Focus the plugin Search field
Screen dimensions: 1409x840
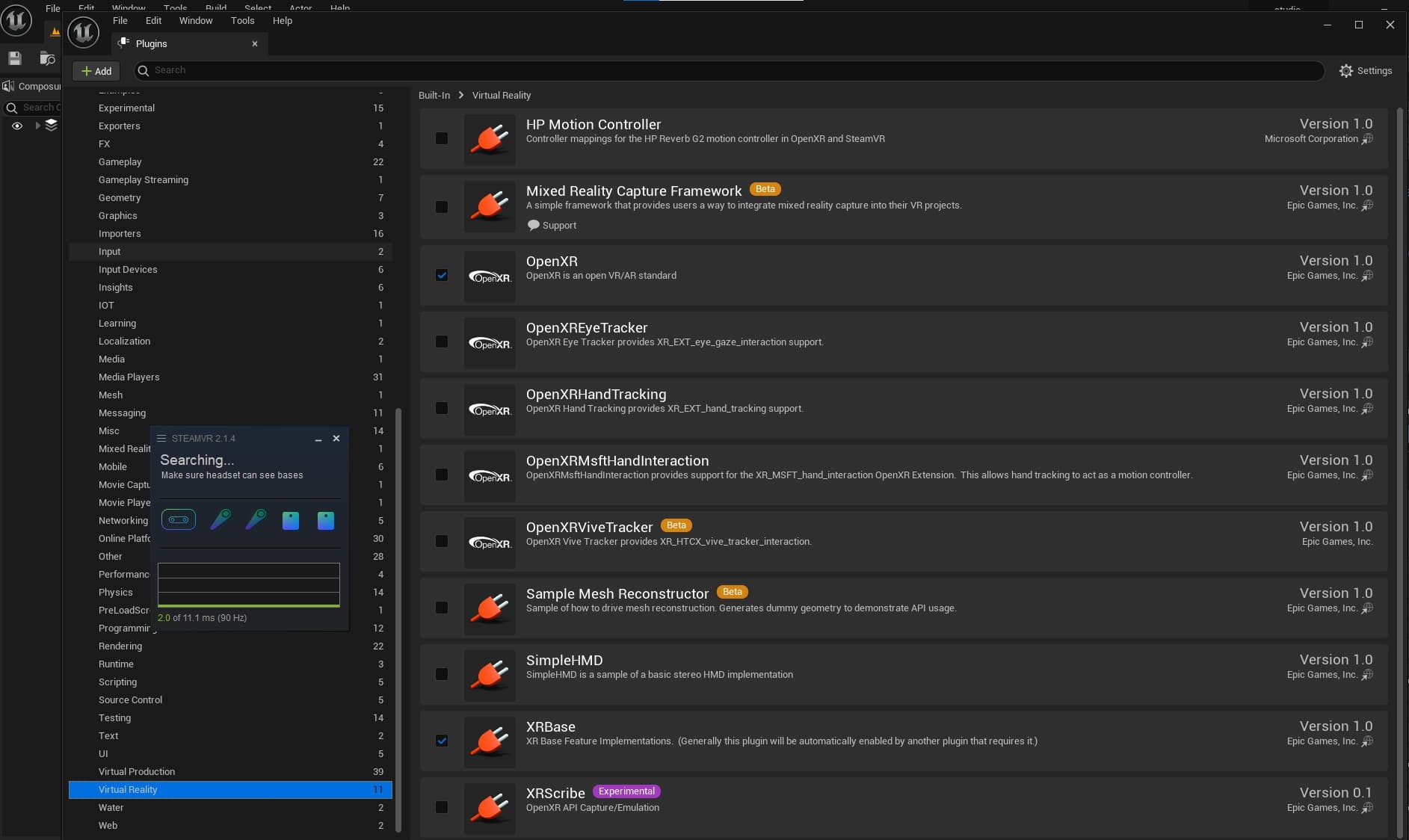click(x=730, y=71)
